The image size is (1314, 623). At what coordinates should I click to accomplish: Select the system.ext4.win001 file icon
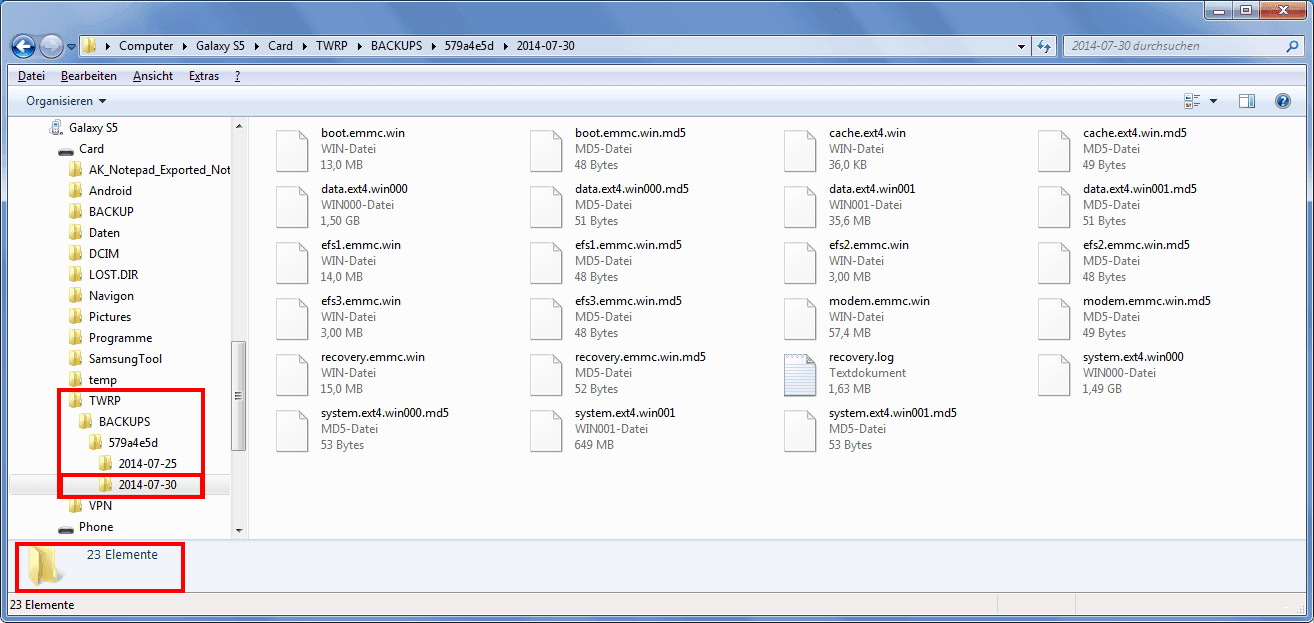(x=546, y=429)
